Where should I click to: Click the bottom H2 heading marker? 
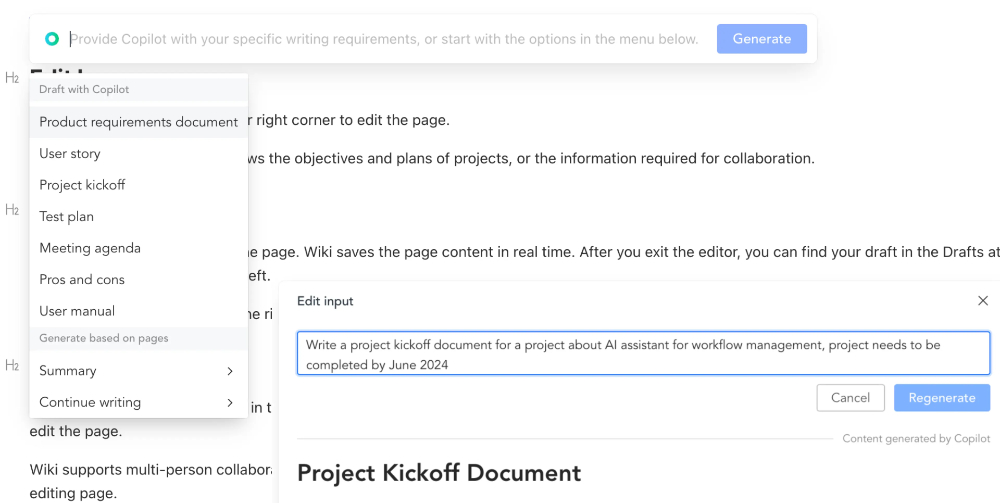pyautogui.click(x=12, y=366)
